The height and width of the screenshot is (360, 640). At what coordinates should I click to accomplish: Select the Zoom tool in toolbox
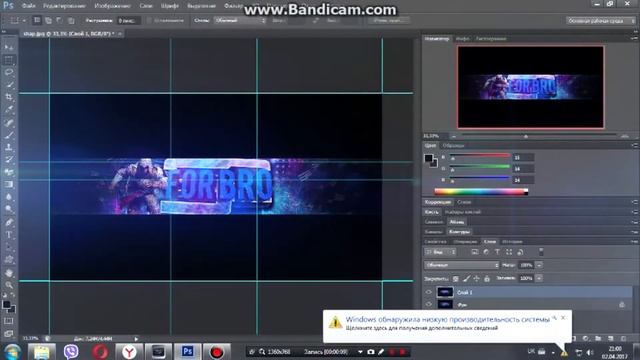pos(9,285)
